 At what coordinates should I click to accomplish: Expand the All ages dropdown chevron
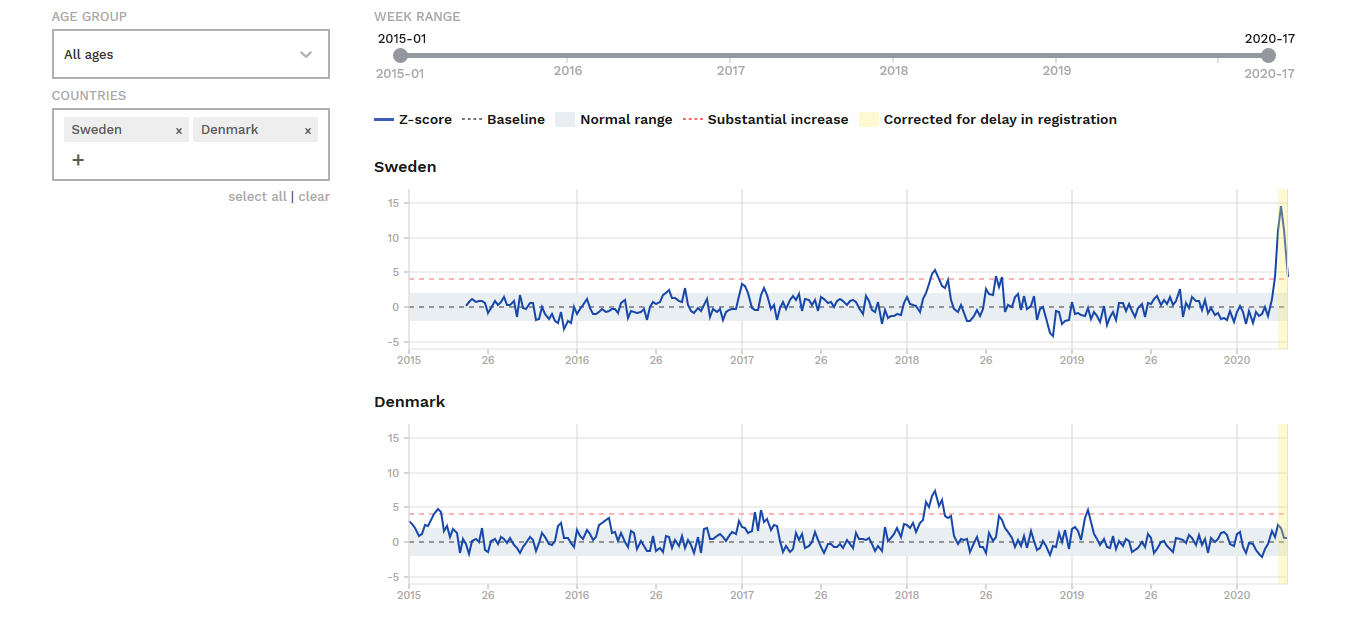[306, 55]
